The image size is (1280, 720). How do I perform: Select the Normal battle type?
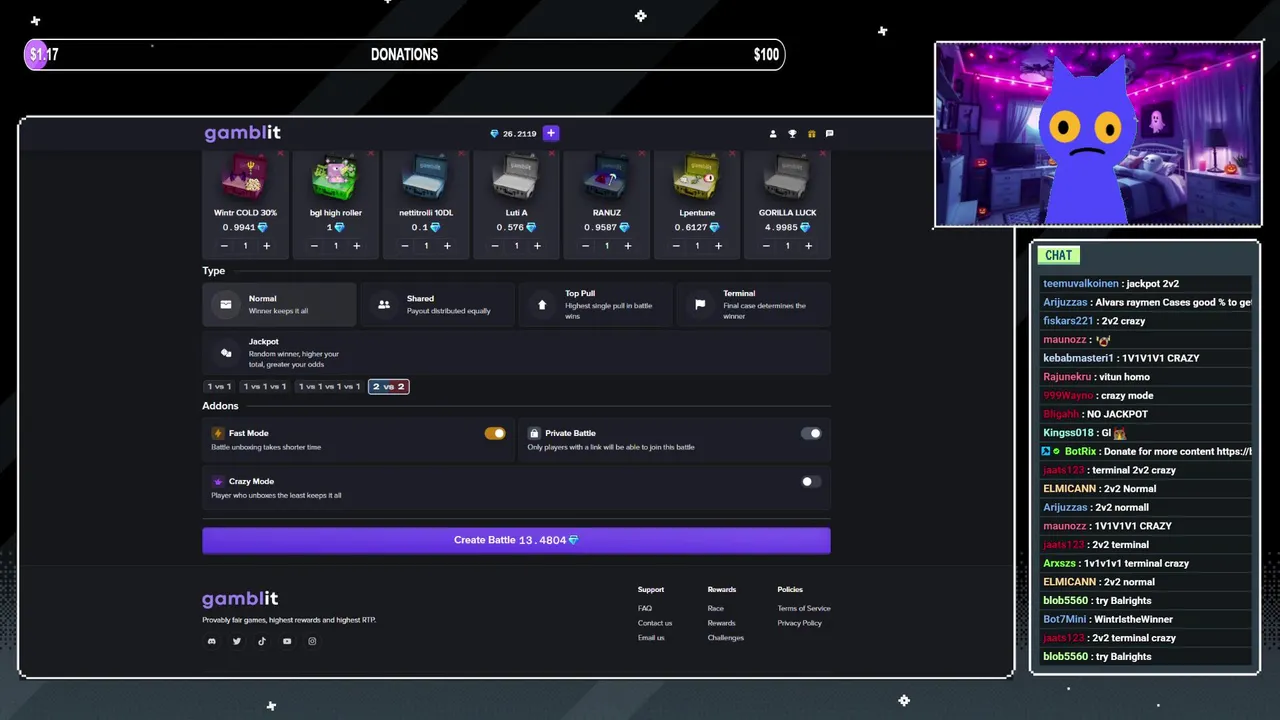tap(279, 304)
